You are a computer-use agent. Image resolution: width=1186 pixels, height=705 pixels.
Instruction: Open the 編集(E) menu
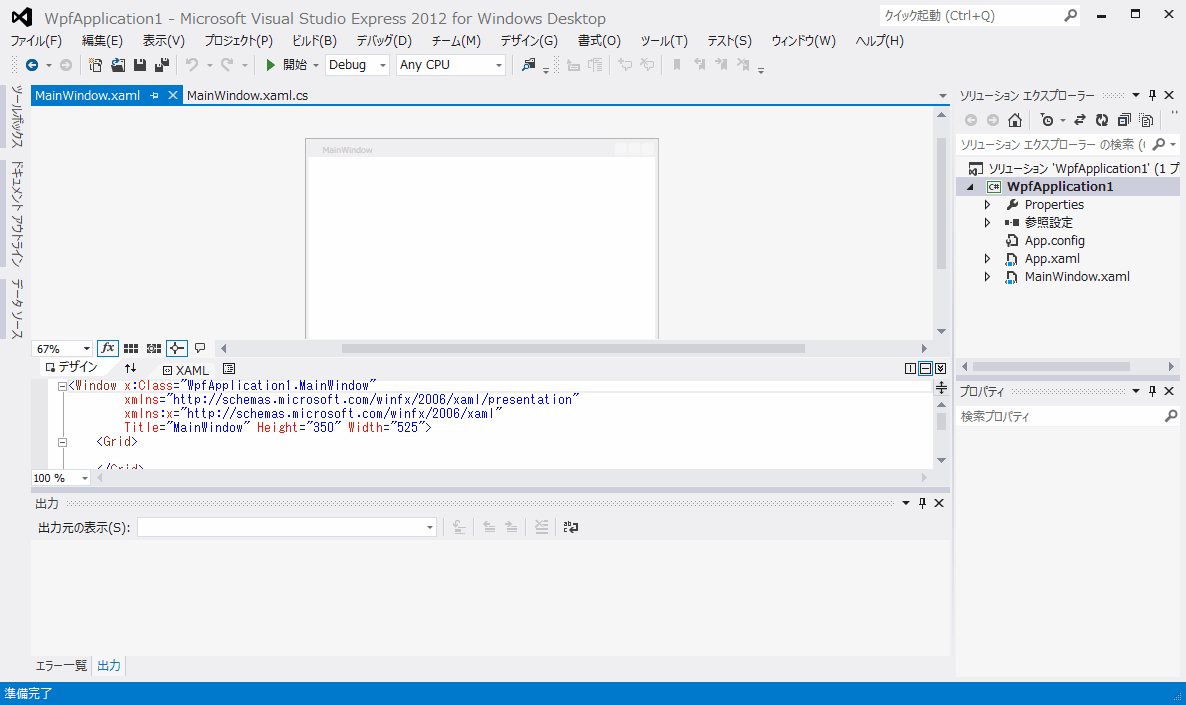(102, 41)
